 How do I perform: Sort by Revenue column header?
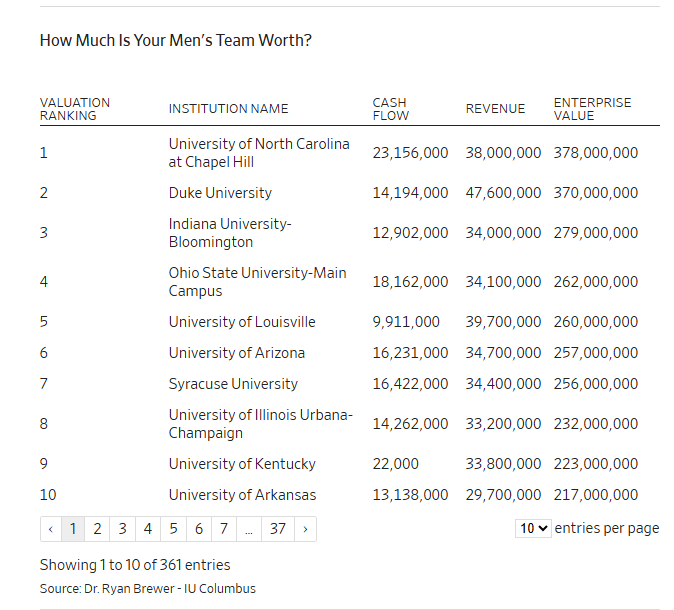[495, 109]
